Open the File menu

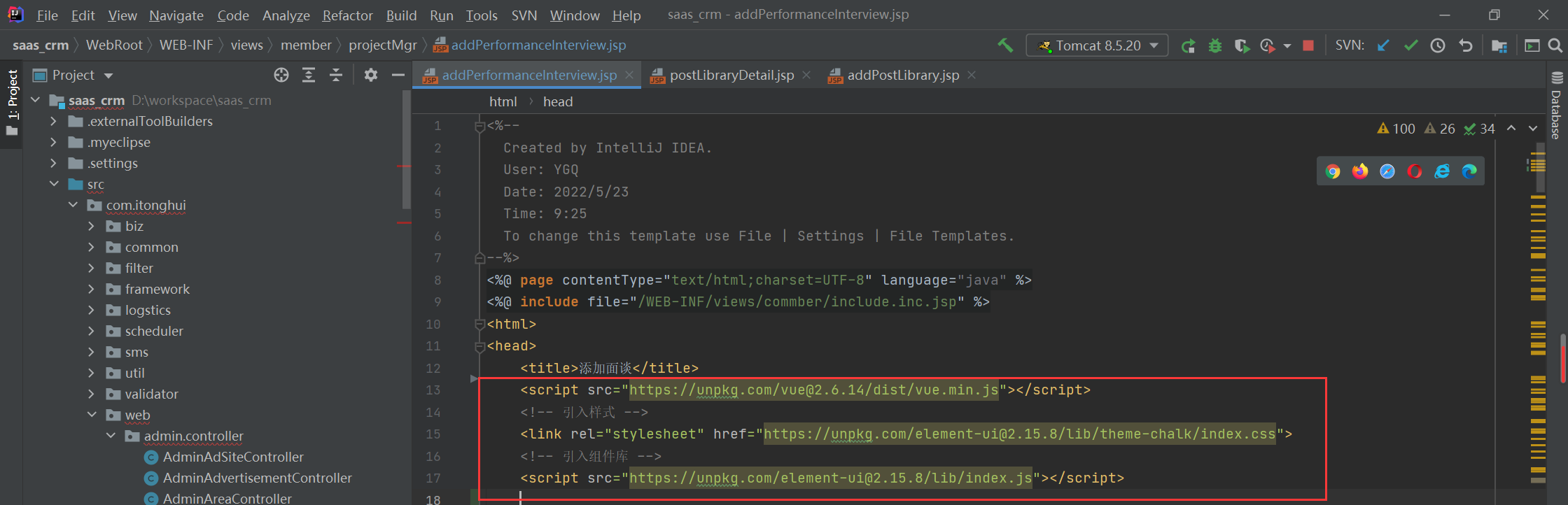[x=47, y=15]
